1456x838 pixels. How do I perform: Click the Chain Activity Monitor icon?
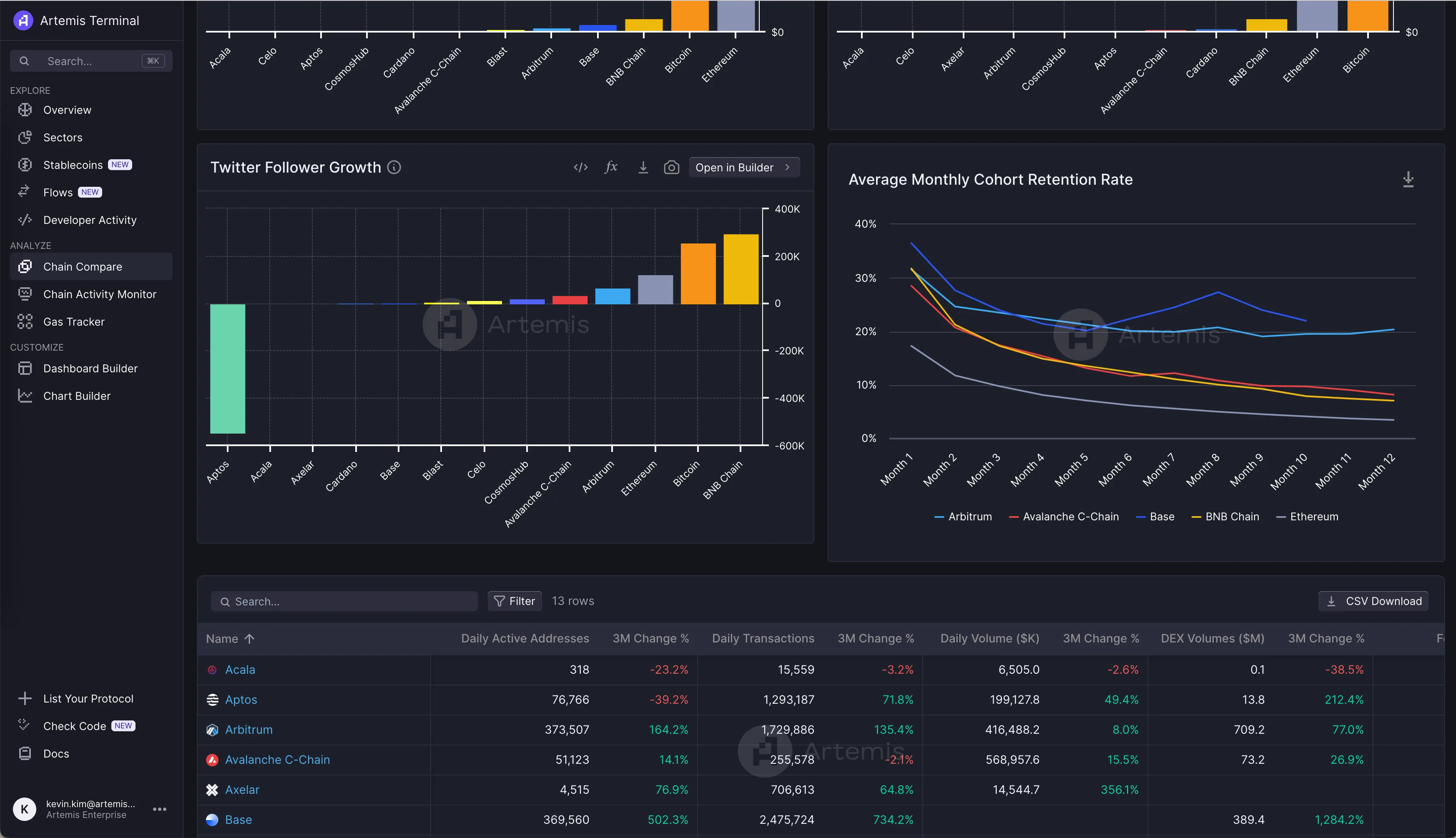point(25,294)
